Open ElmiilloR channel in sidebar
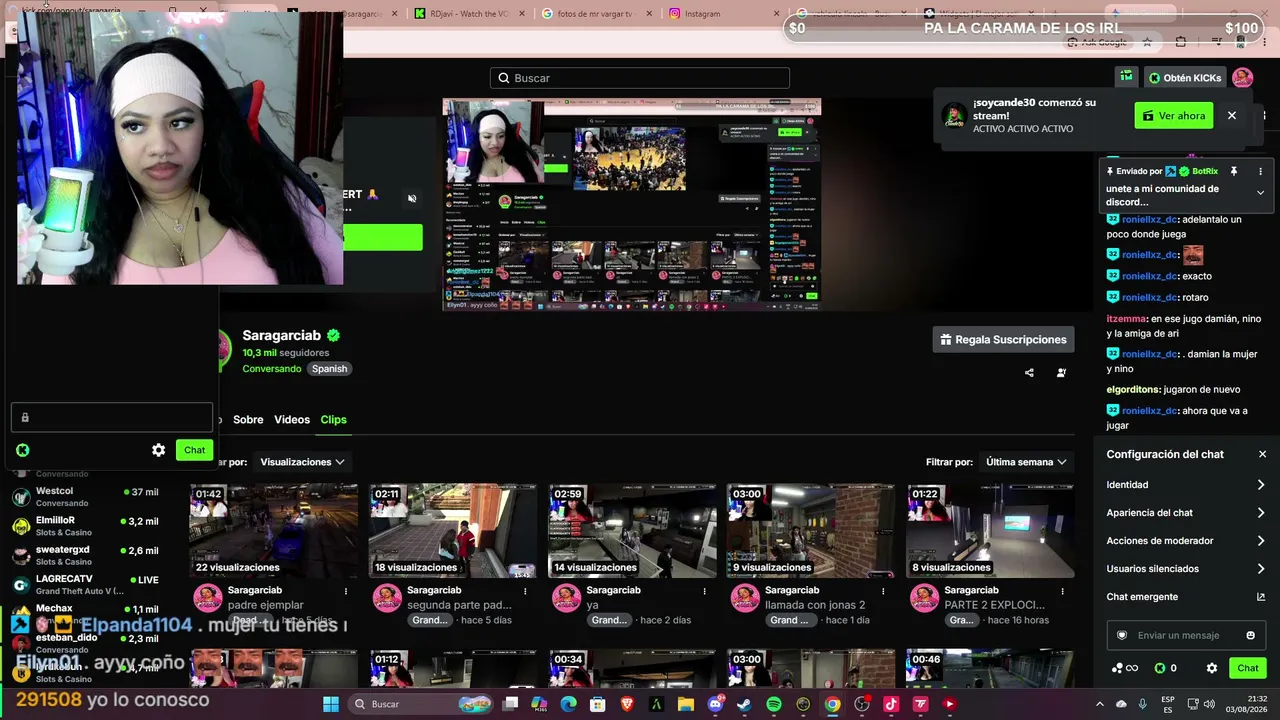 (x=84, y=526)
